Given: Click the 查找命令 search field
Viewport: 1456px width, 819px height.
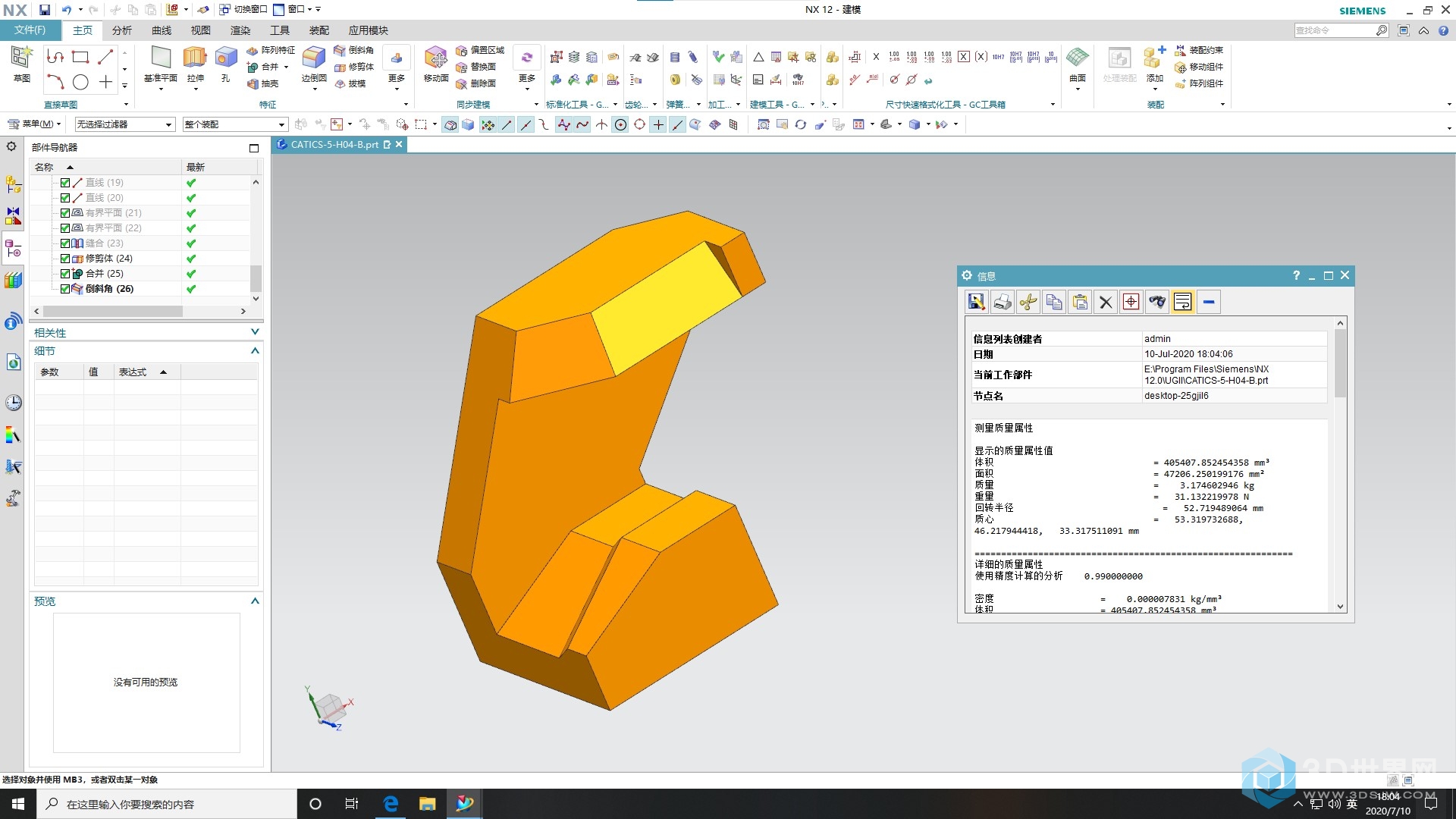Looking at the screenshot, I should [1335, 30].
